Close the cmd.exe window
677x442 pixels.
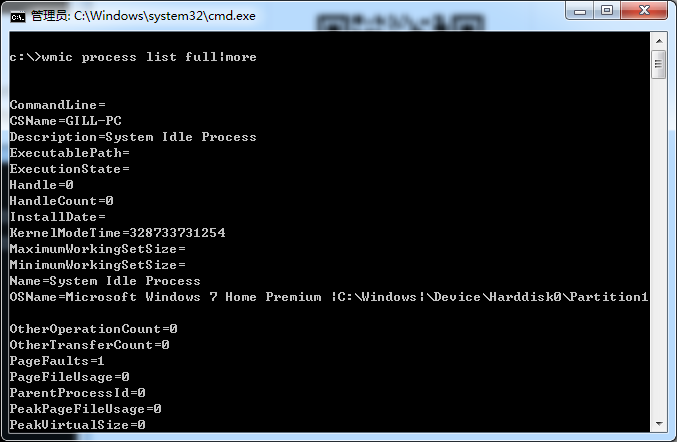(x=644, y=11)
